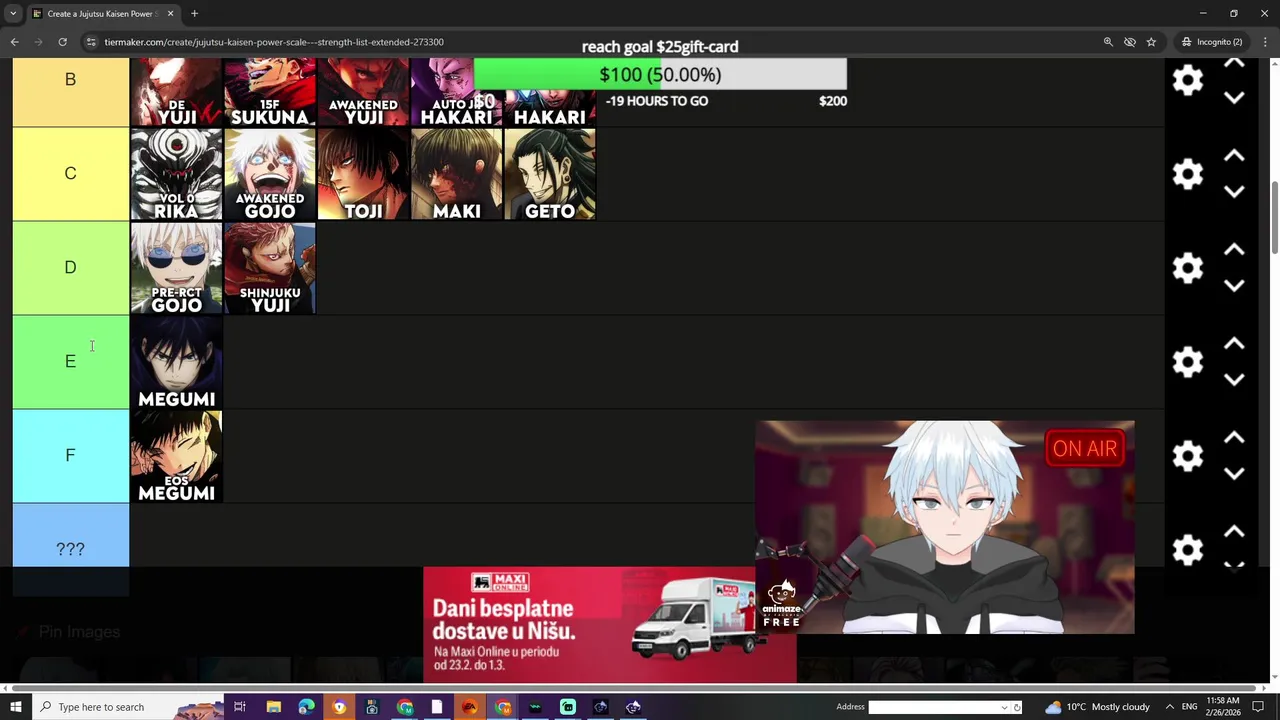This screenshot has width=1280, height=720.
Task: Open settings gear for tier D
Action: point(1187,268)
